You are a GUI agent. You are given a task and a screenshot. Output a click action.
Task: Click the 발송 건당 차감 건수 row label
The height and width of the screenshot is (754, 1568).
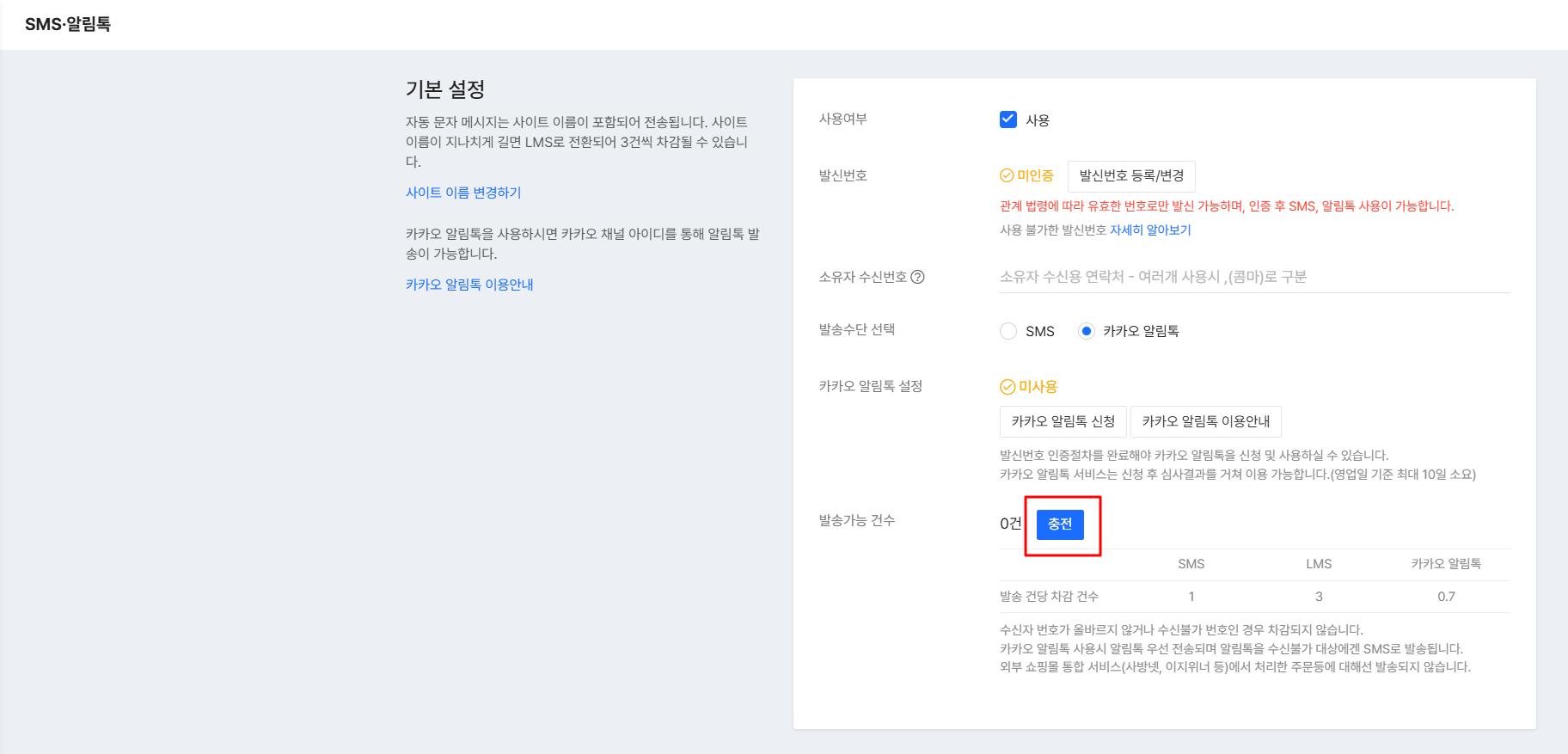[x=1049, y=597]
